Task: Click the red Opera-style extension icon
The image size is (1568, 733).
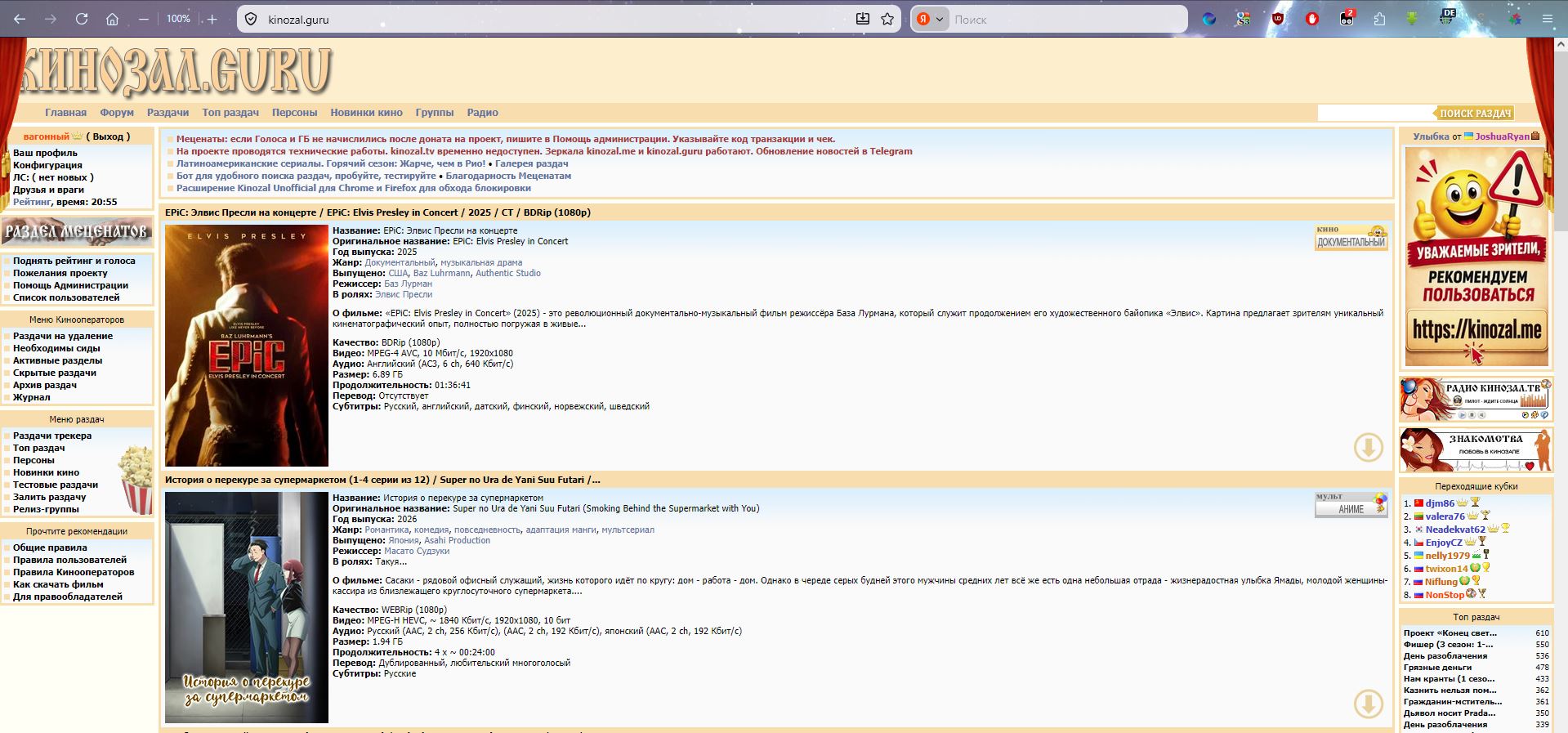Action: [1312, 19]
